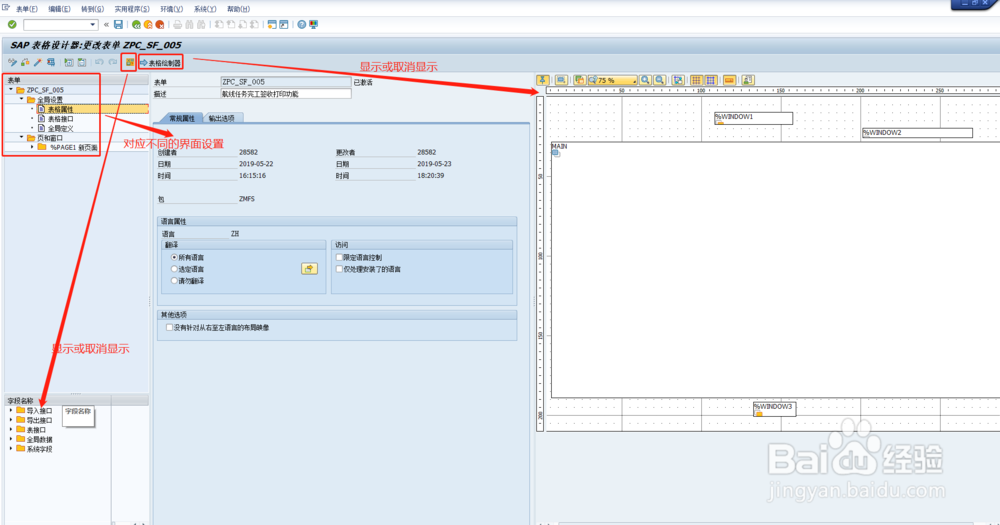Open the 编辑(E) menu

pyautogui.click(x=59, y=9)
